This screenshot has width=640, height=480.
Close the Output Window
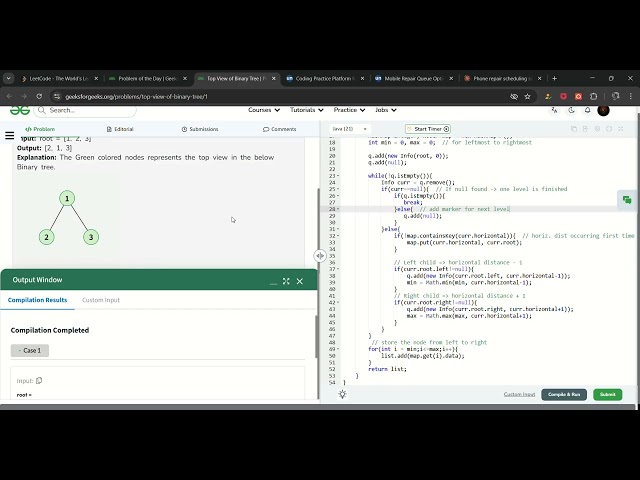click(x=300, y=281)
